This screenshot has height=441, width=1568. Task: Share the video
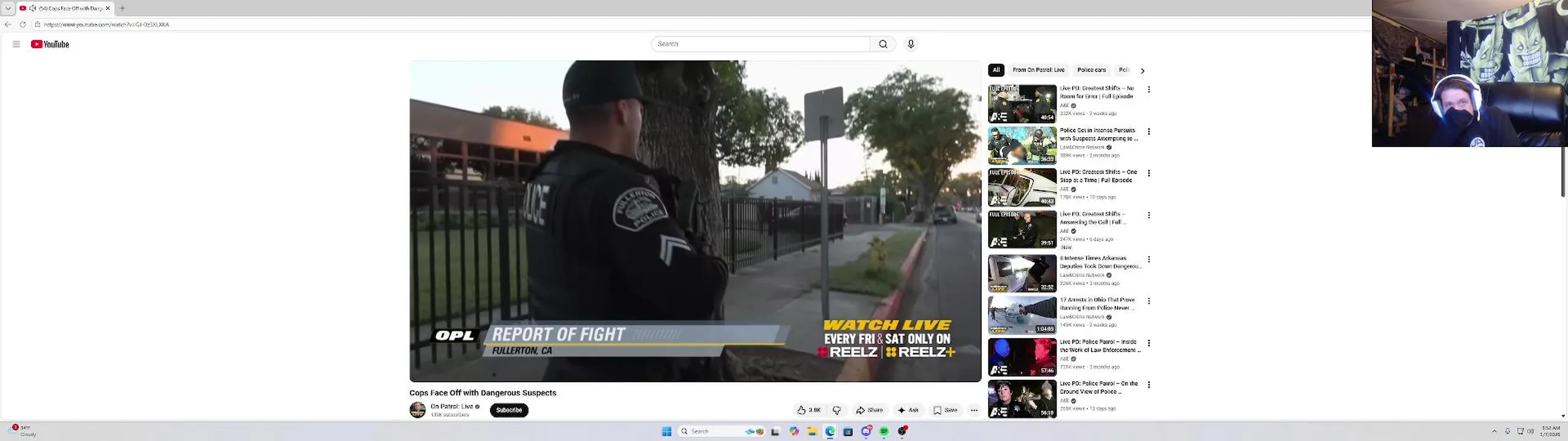pos(869,410)
